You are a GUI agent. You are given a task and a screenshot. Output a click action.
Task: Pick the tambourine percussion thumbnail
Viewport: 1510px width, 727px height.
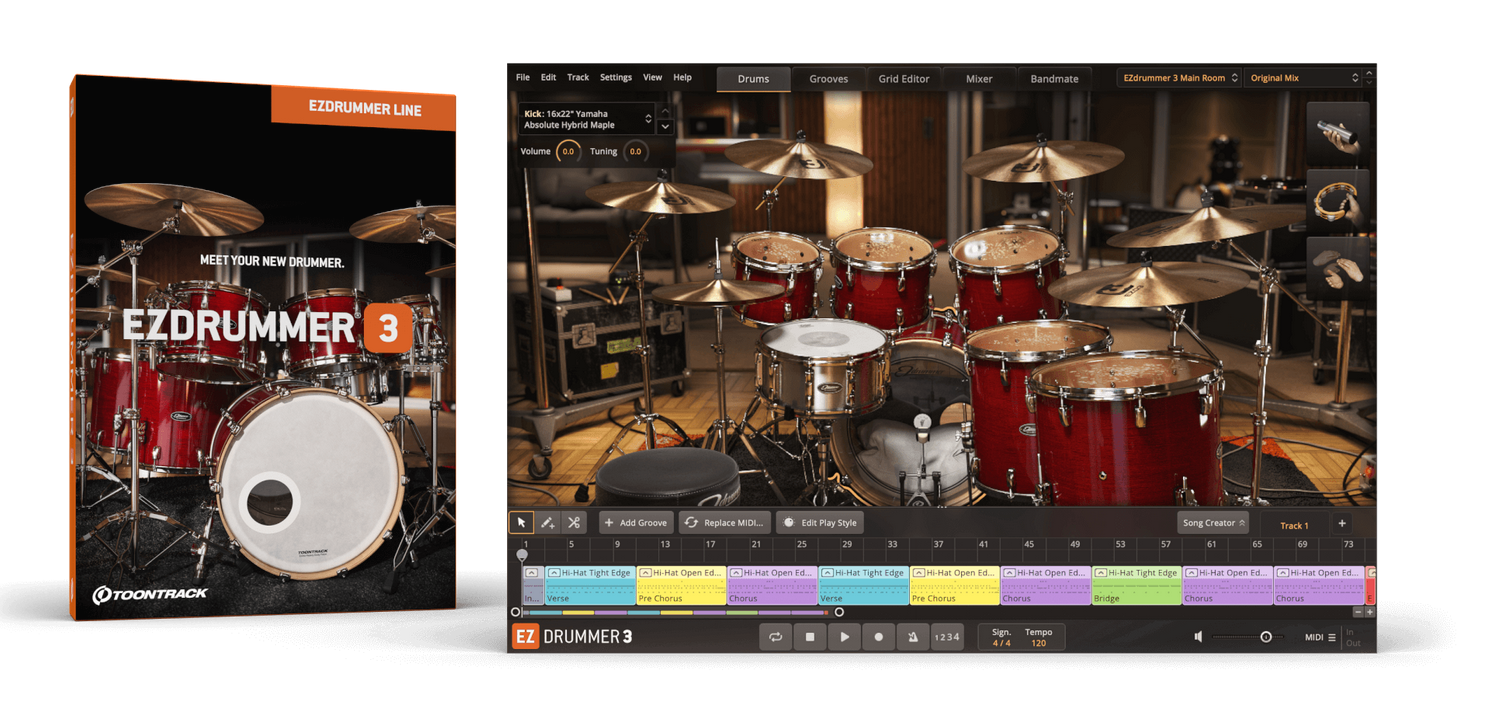(1338, 201)
